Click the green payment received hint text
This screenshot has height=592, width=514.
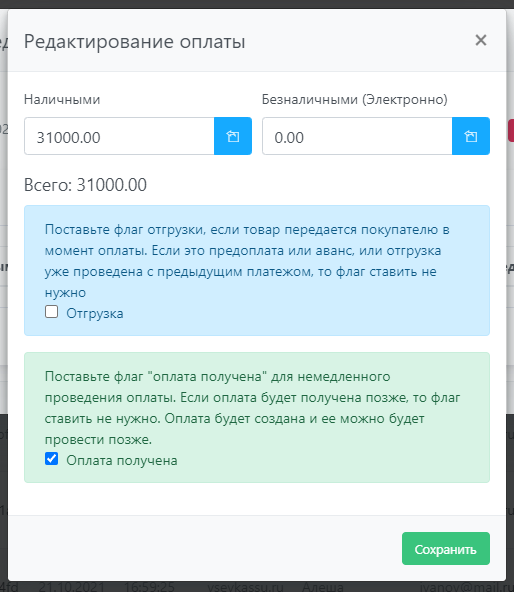[252, 408]
